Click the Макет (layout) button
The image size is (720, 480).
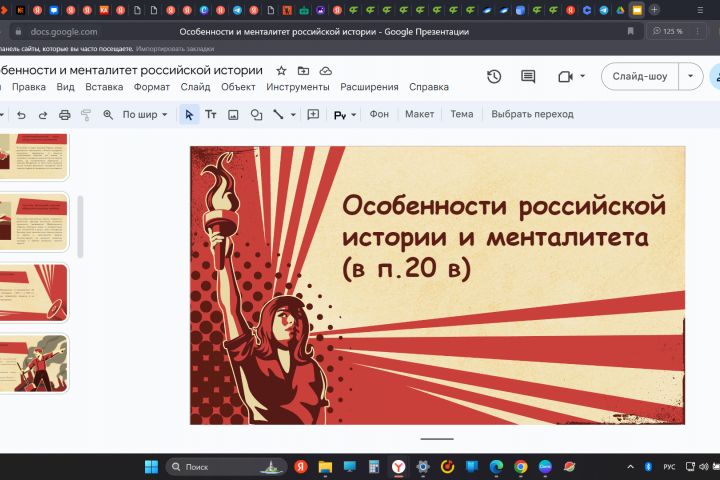pos(419,114)
